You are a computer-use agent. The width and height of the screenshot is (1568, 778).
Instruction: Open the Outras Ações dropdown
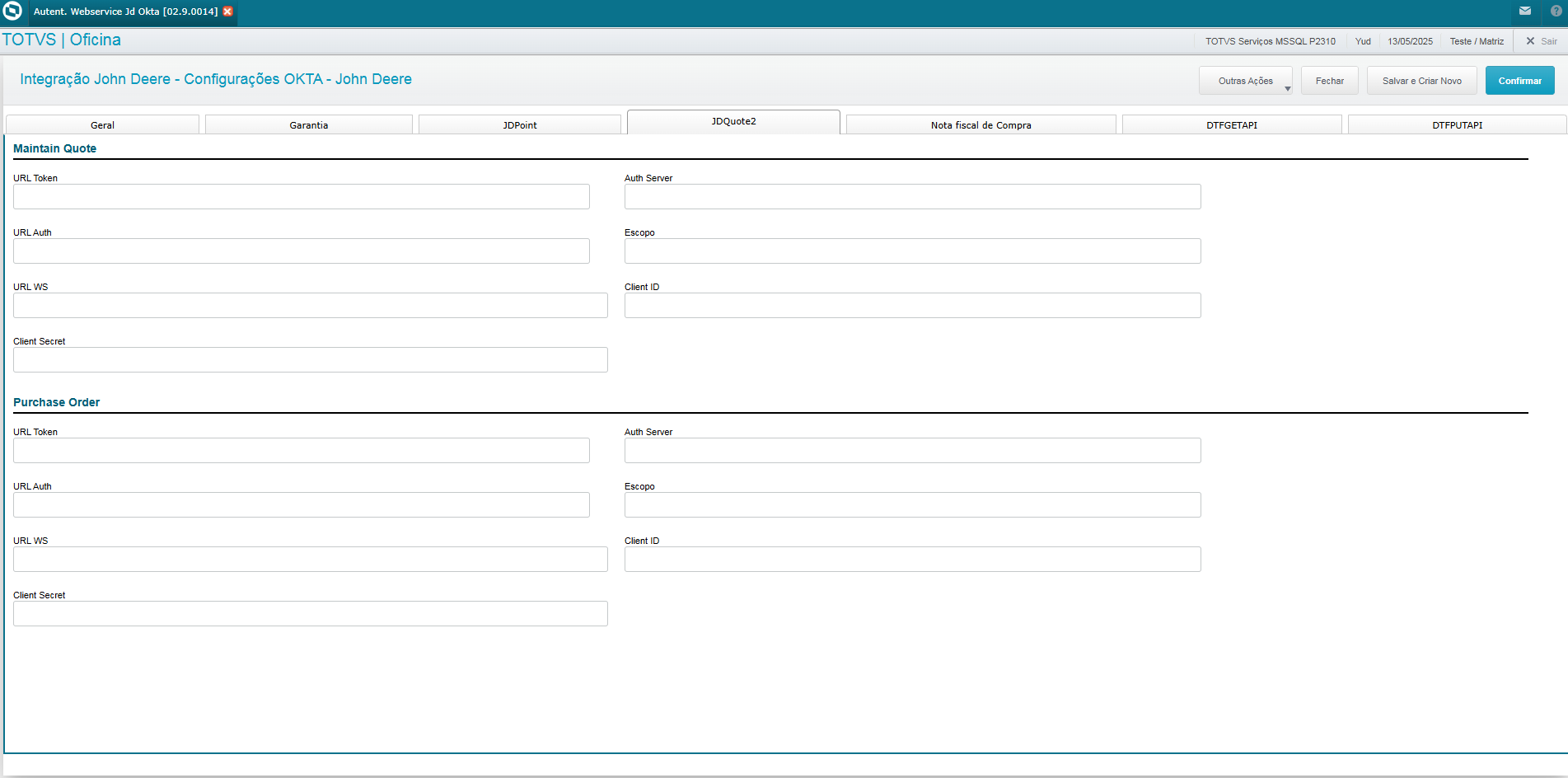1246,81
